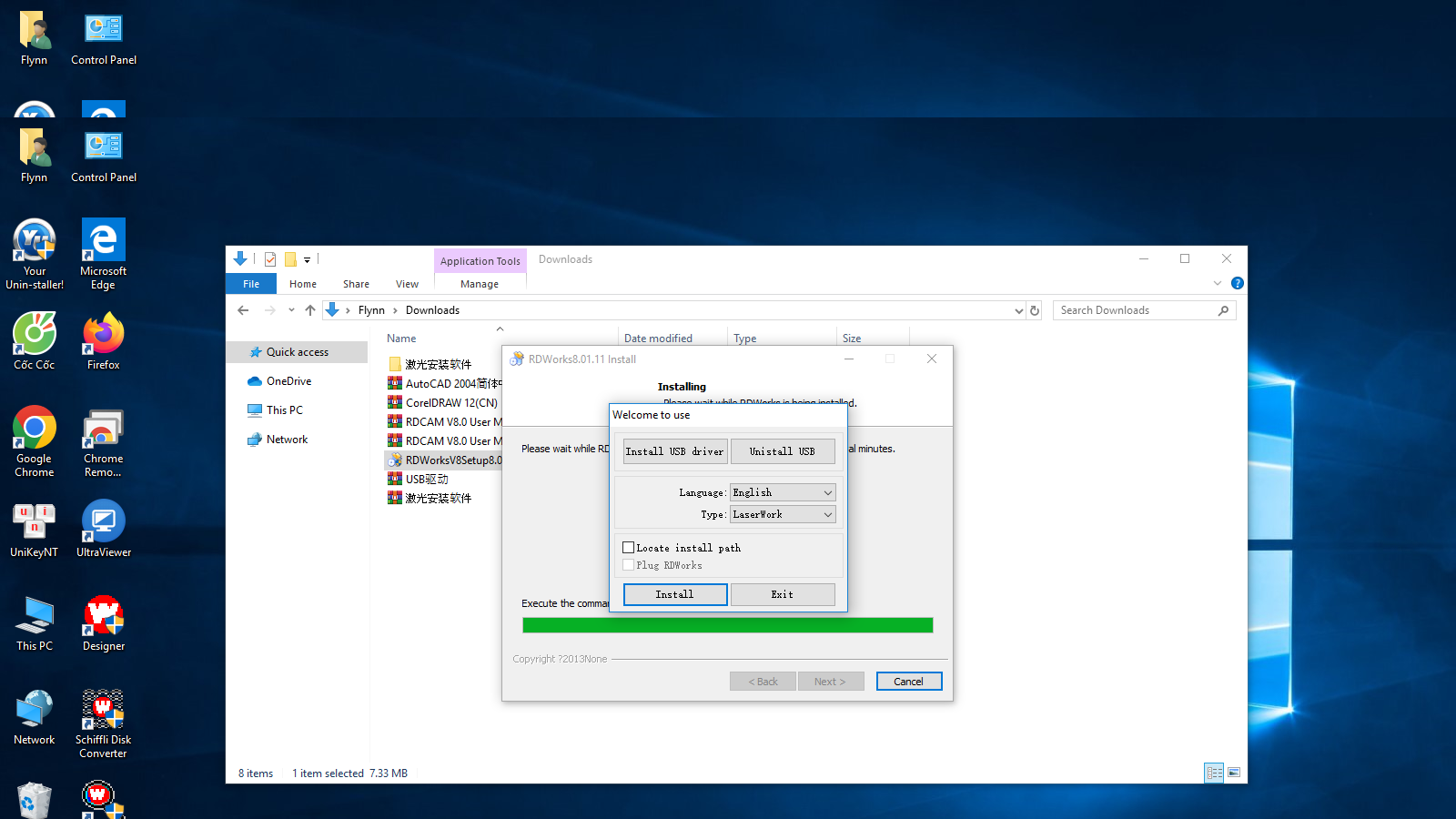Switch to details view toggle

(1214, 773)
